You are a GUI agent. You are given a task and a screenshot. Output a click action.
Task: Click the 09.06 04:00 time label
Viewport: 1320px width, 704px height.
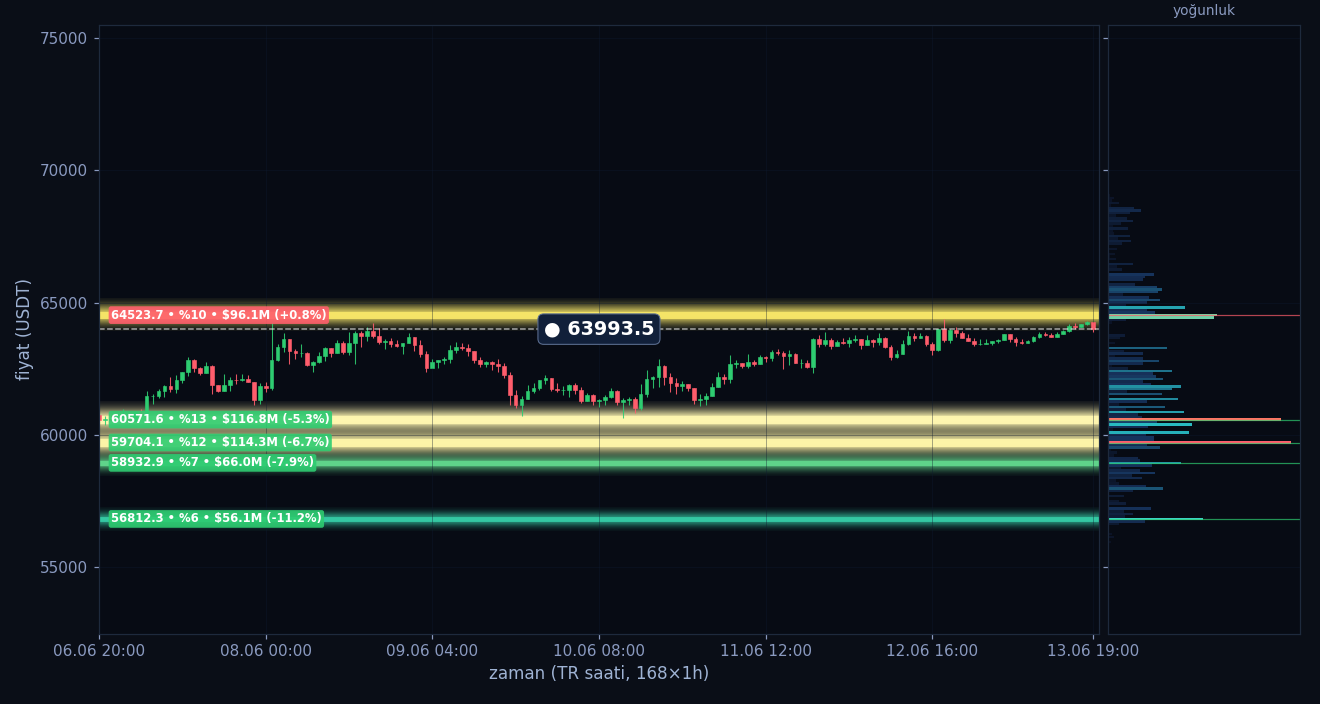[x=432, y=650]
